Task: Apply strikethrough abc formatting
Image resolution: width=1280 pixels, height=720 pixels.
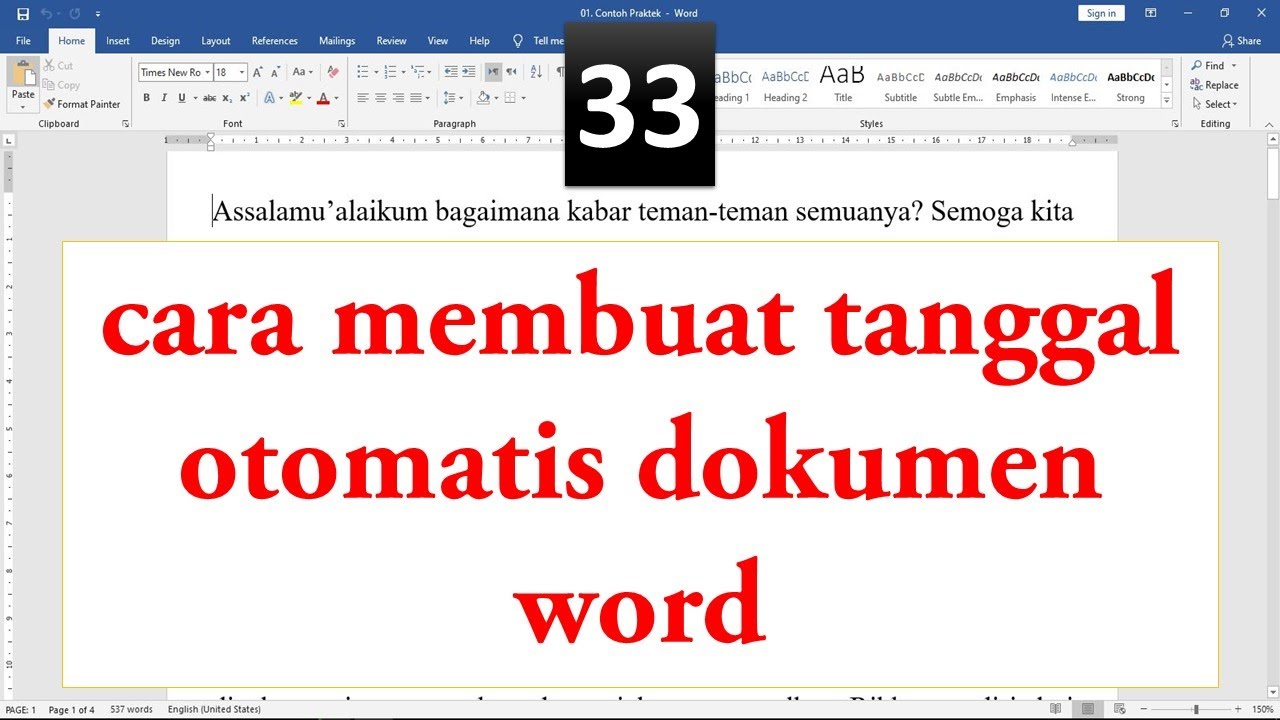Action: [x=209, y=98]
